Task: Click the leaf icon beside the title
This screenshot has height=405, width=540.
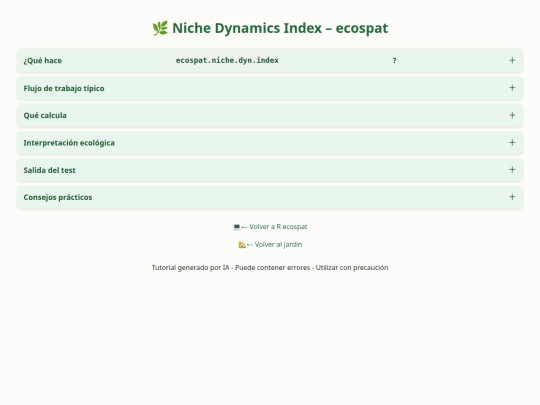Action: click(x=160, y=28)
